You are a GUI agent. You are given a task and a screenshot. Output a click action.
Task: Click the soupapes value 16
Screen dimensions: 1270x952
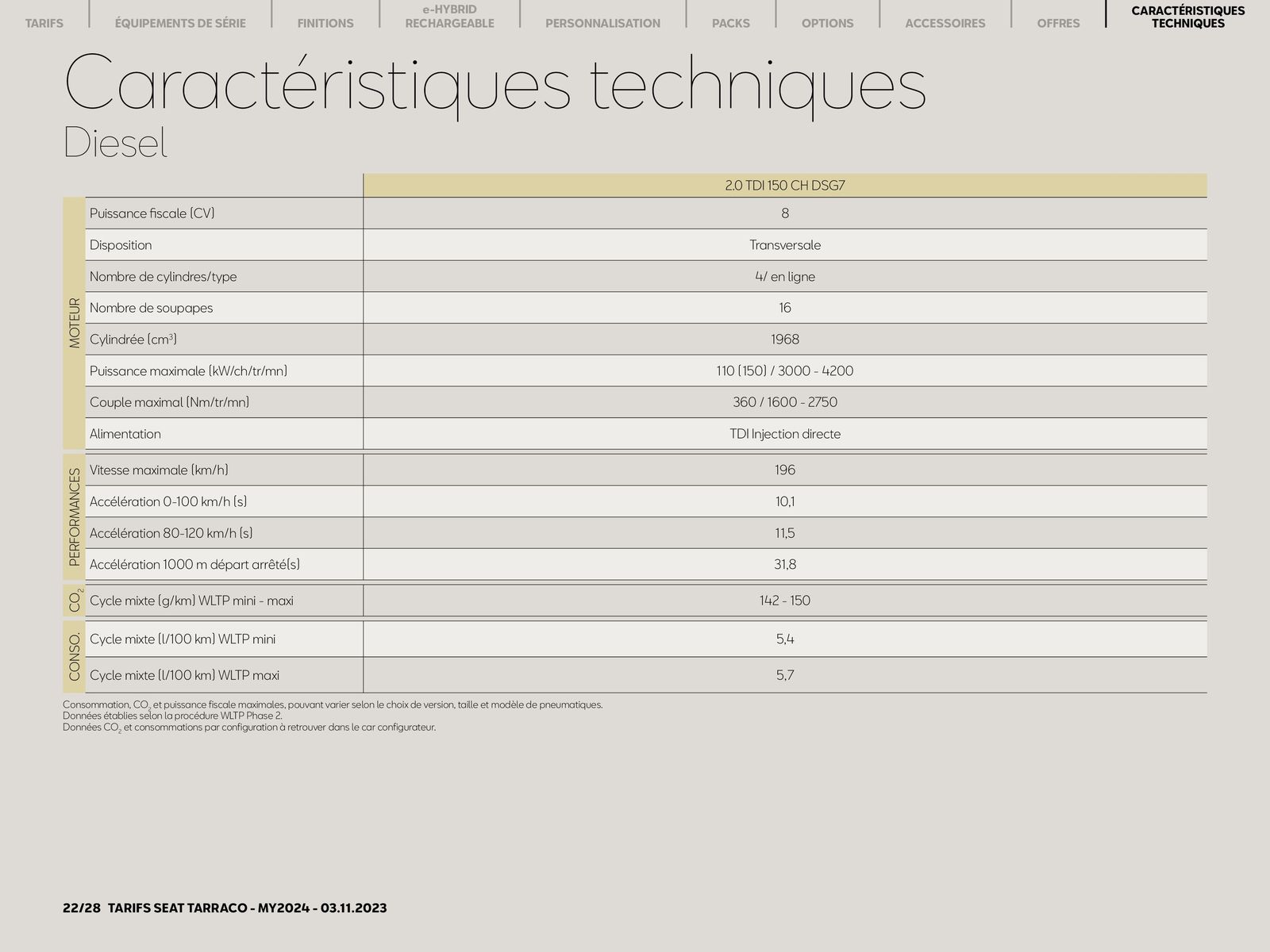pyautogui.click(x=785, y=308)
